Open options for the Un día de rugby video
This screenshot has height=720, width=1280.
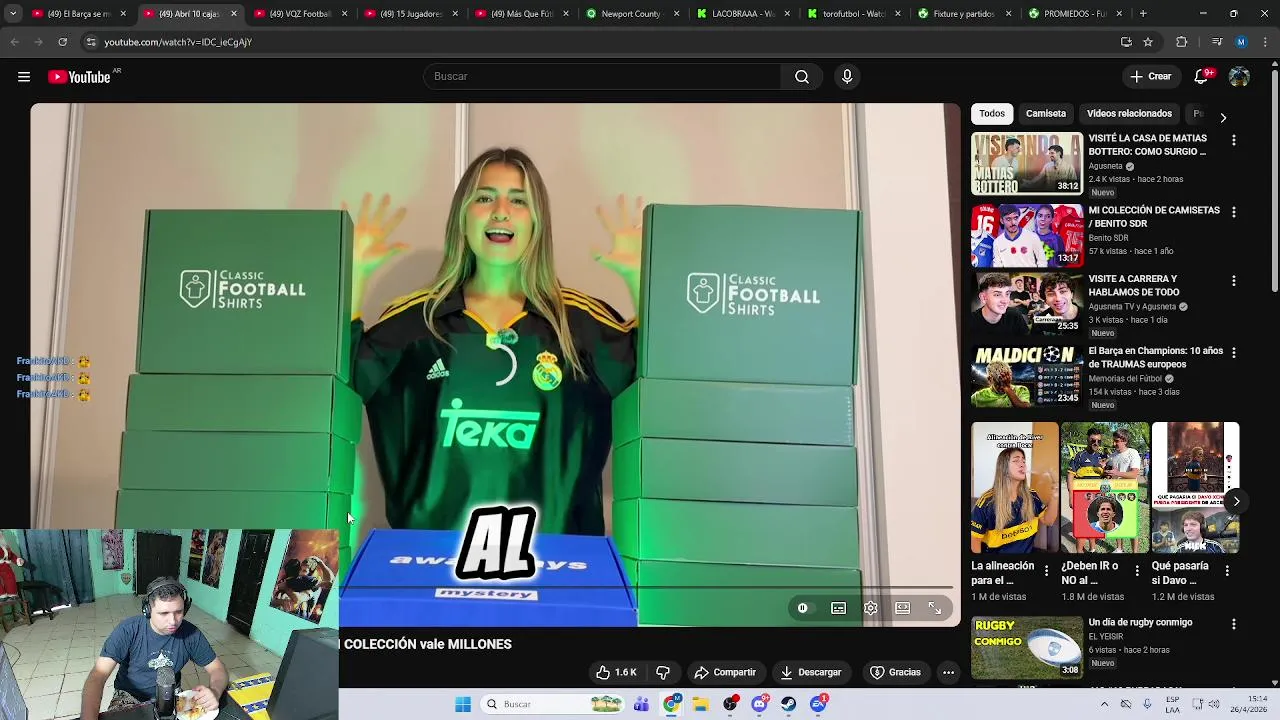[1233, 624]
